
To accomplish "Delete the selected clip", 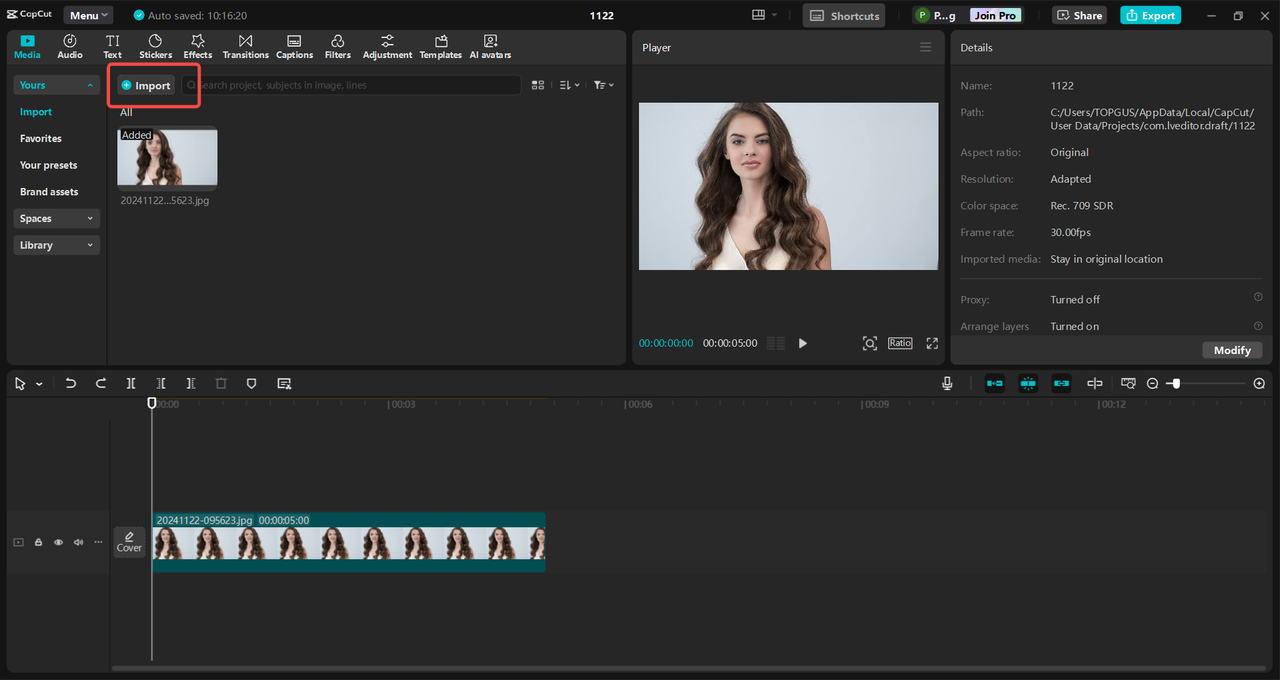I will coord(221,383).
